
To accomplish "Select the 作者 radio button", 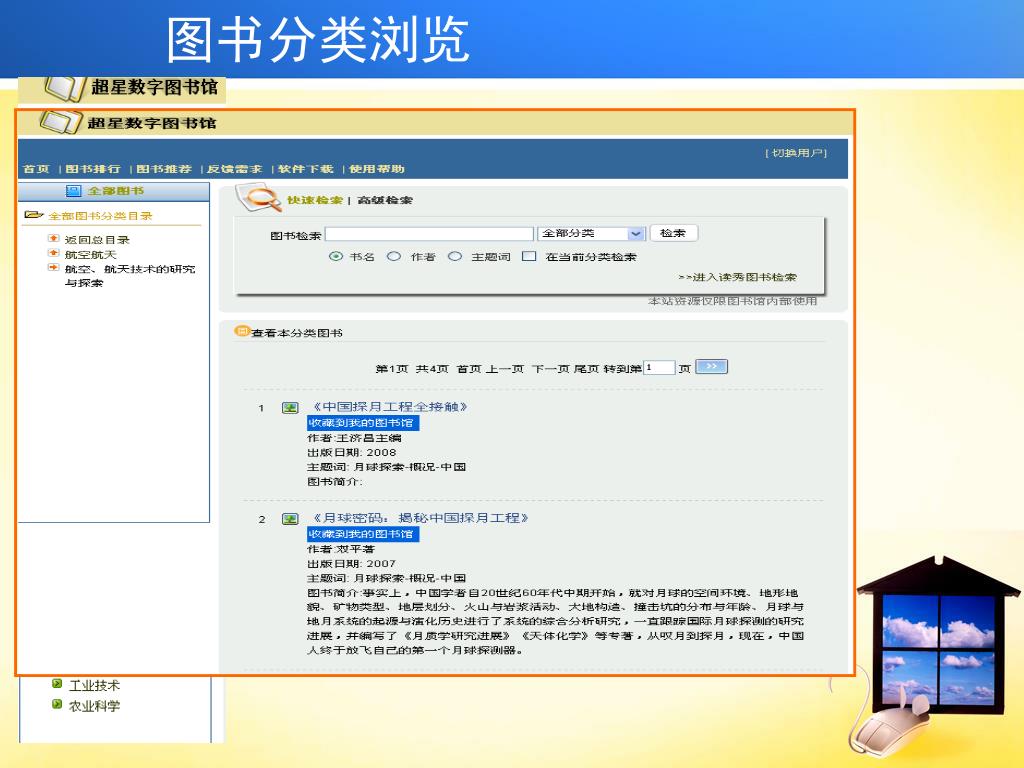I will click(x=394, y=257).
